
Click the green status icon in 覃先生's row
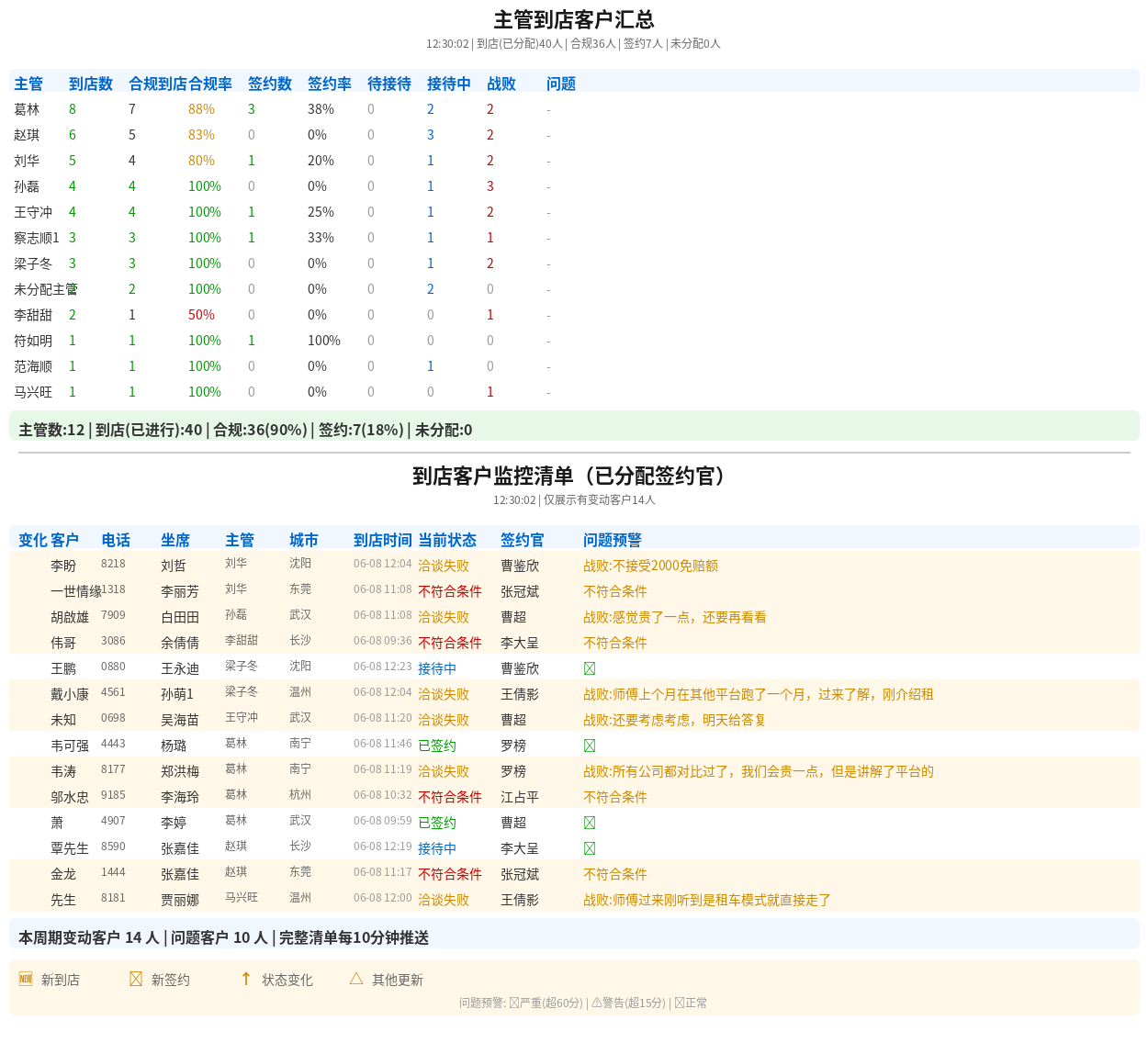pos(590,849)
